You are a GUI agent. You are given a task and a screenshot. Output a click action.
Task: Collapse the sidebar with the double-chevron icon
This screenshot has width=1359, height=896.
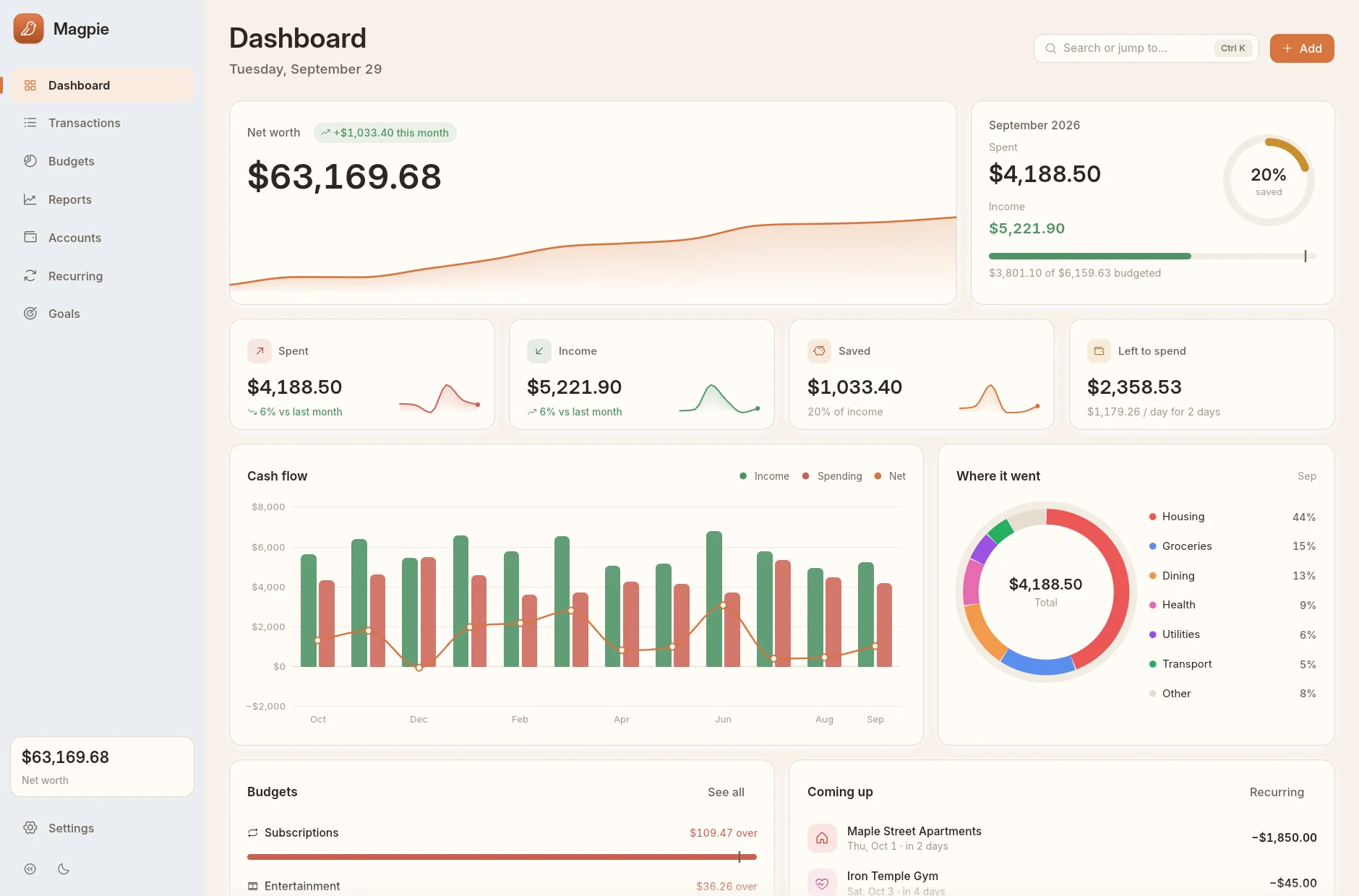point(30,869)
